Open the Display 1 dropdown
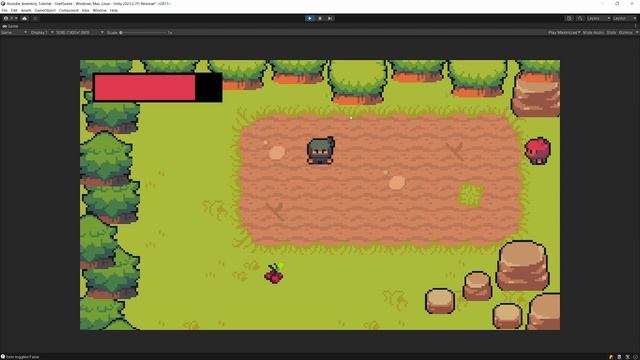The width and height of the screenshot is (640, 360). pos(42,32)
